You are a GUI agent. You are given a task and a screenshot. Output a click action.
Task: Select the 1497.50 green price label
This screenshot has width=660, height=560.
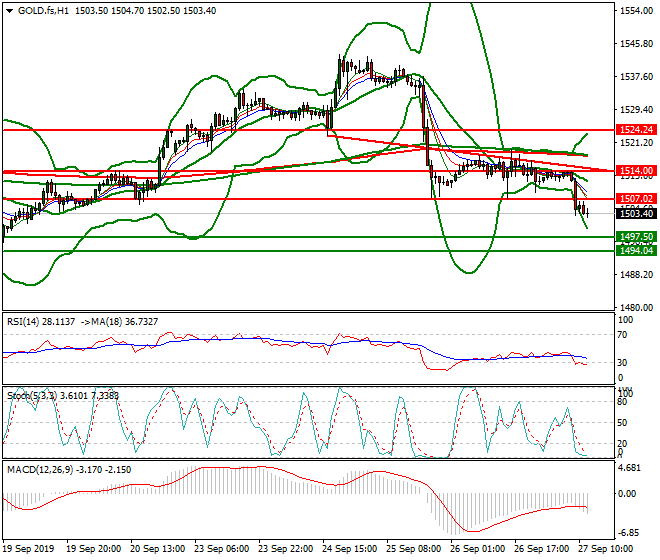click(636, 237)
